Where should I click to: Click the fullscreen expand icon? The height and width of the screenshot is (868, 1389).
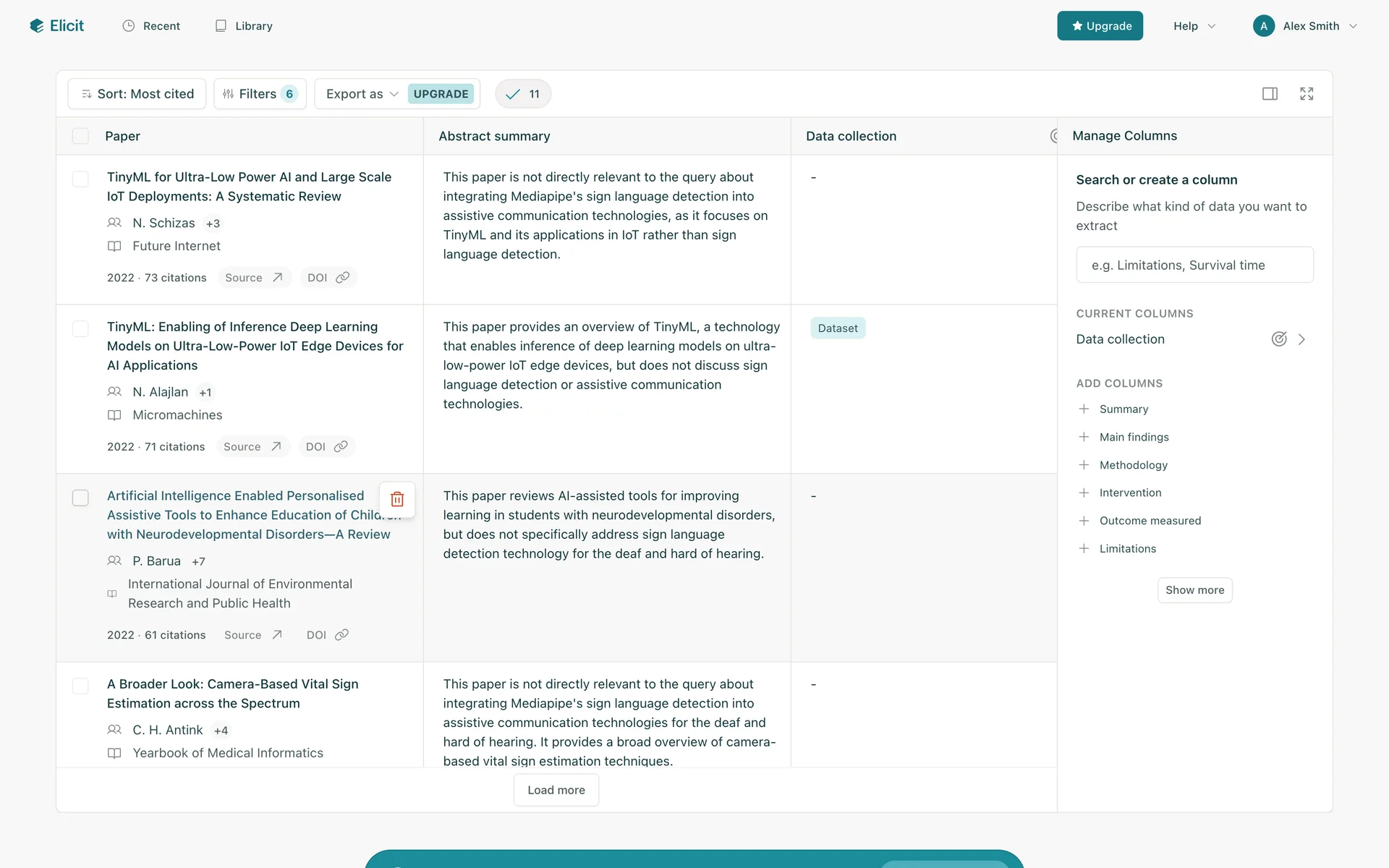[1307, 94]
